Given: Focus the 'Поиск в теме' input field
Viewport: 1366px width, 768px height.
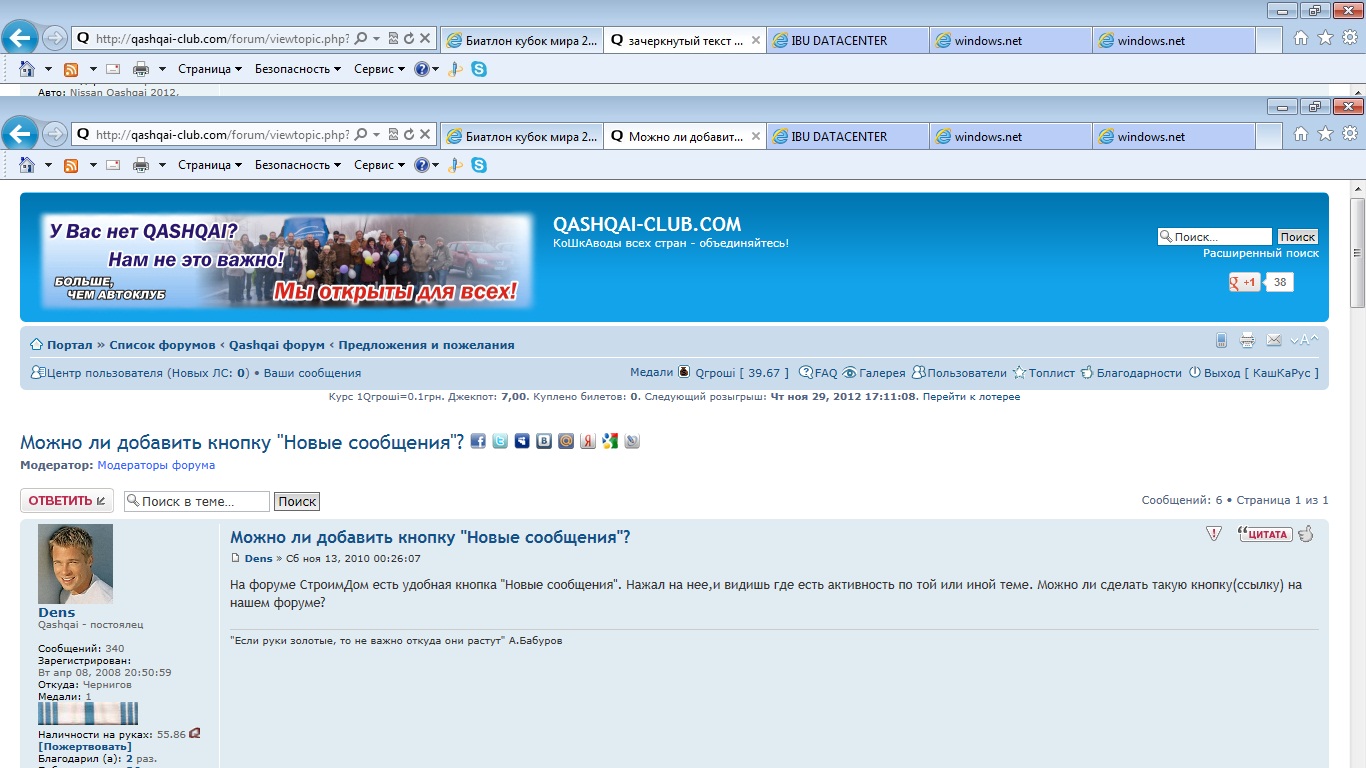Looking at the screenshot, I should click(197, 501).
